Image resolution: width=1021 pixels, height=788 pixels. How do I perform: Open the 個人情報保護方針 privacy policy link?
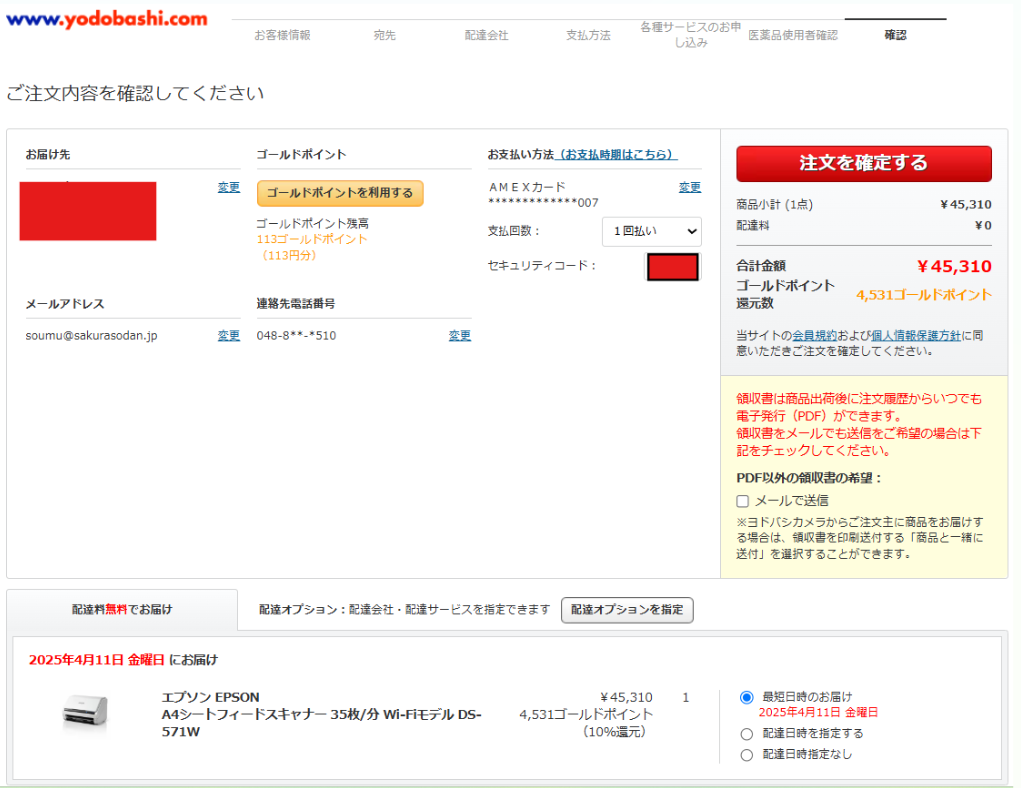(916, 336)
